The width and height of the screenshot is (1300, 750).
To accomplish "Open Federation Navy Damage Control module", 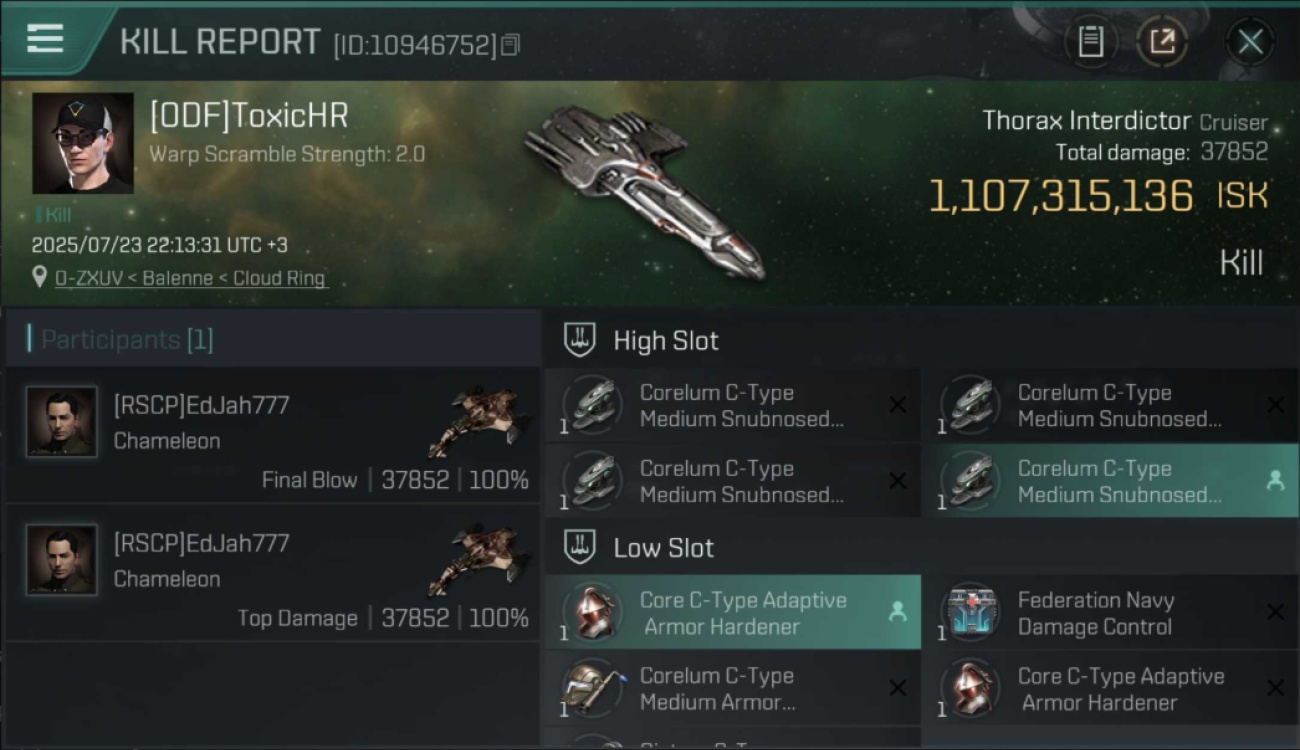I will (x=1109, y=613).
